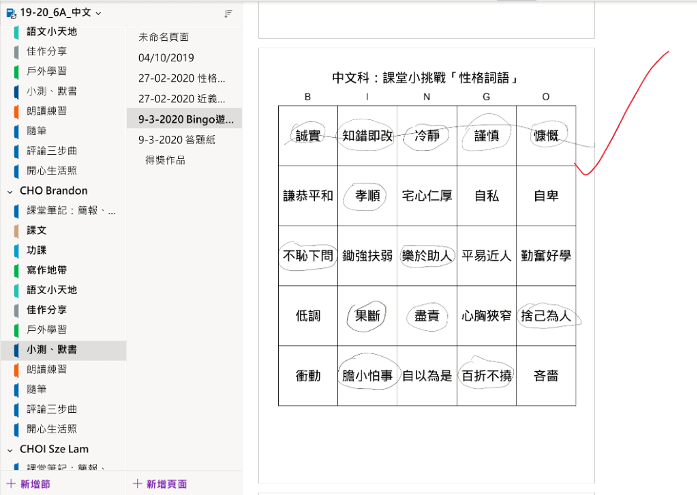The height and width of the screenshot is (495, 697).
Task: Open the 課文 section
Action: pyautogui.click(x=37, y=230)
